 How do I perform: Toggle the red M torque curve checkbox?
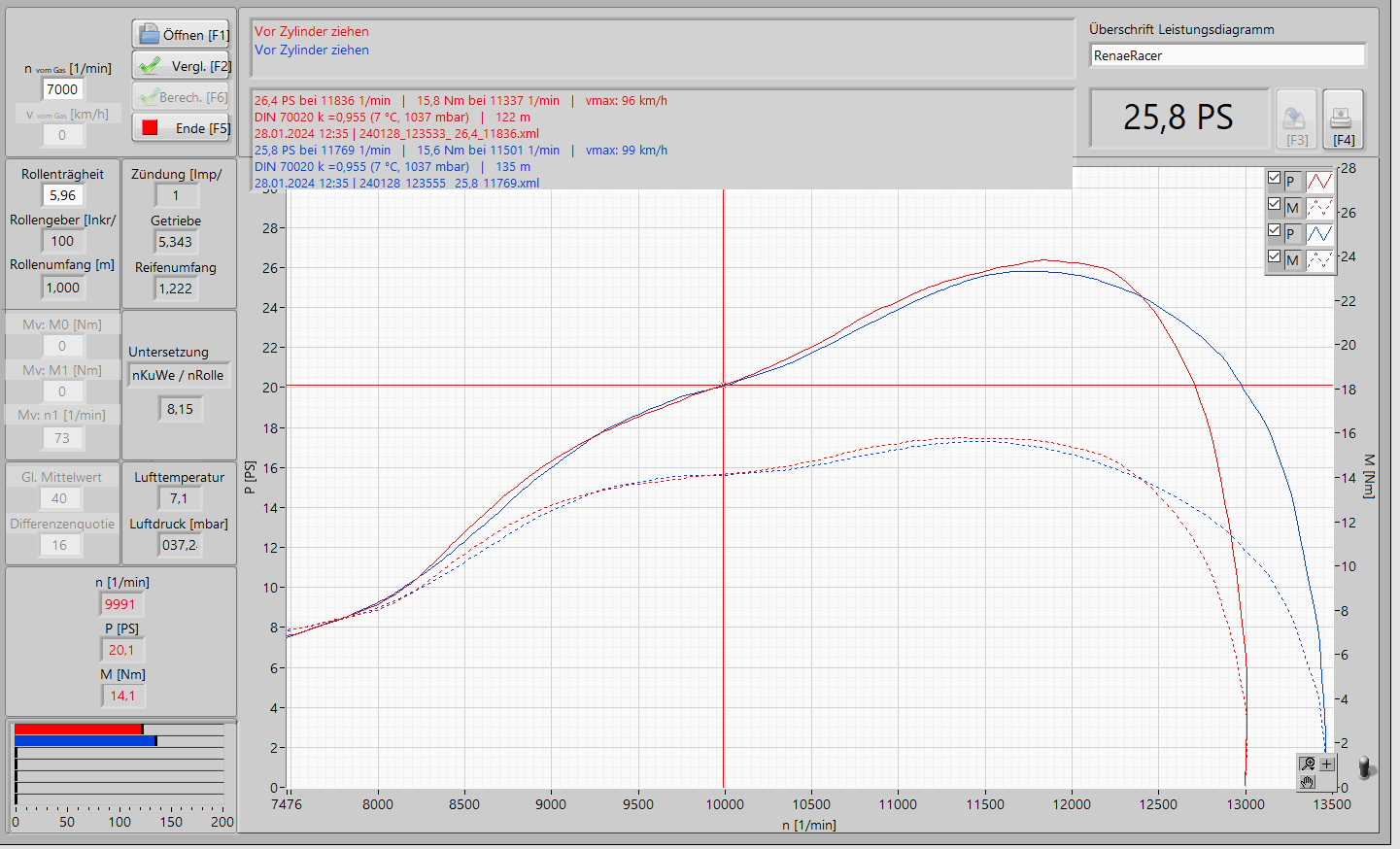tap(1274, 205)
